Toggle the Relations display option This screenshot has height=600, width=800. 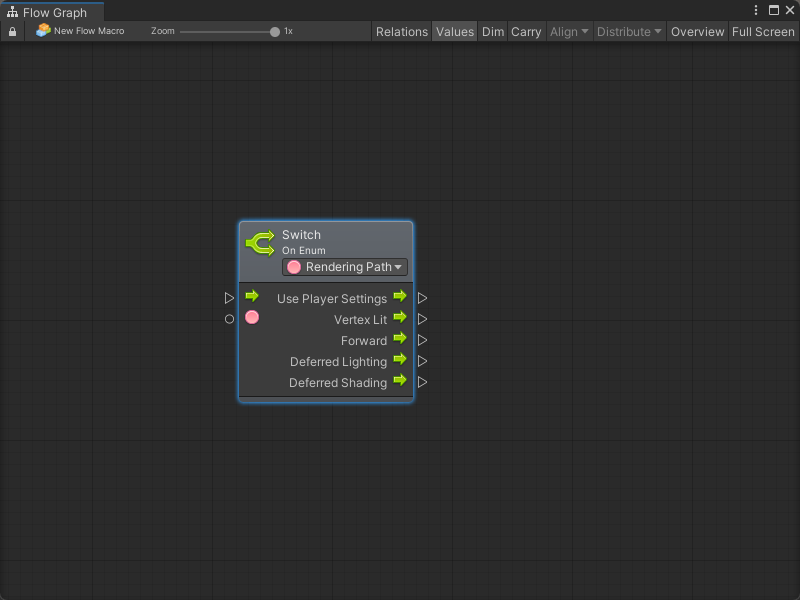[401, 32]
